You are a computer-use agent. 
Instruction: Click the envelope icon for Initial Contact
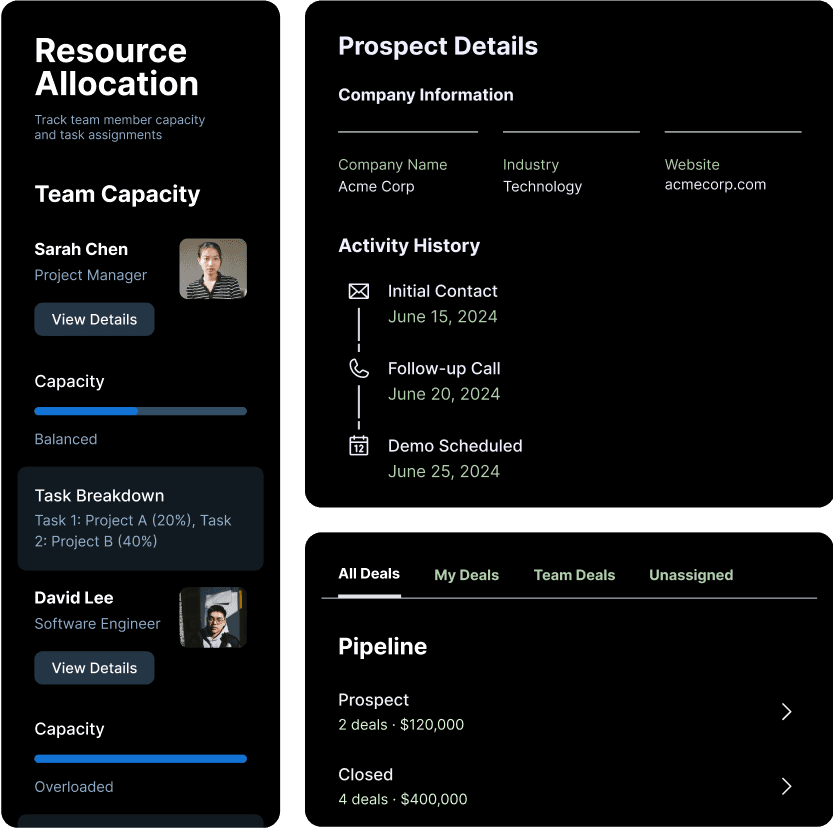358,291
